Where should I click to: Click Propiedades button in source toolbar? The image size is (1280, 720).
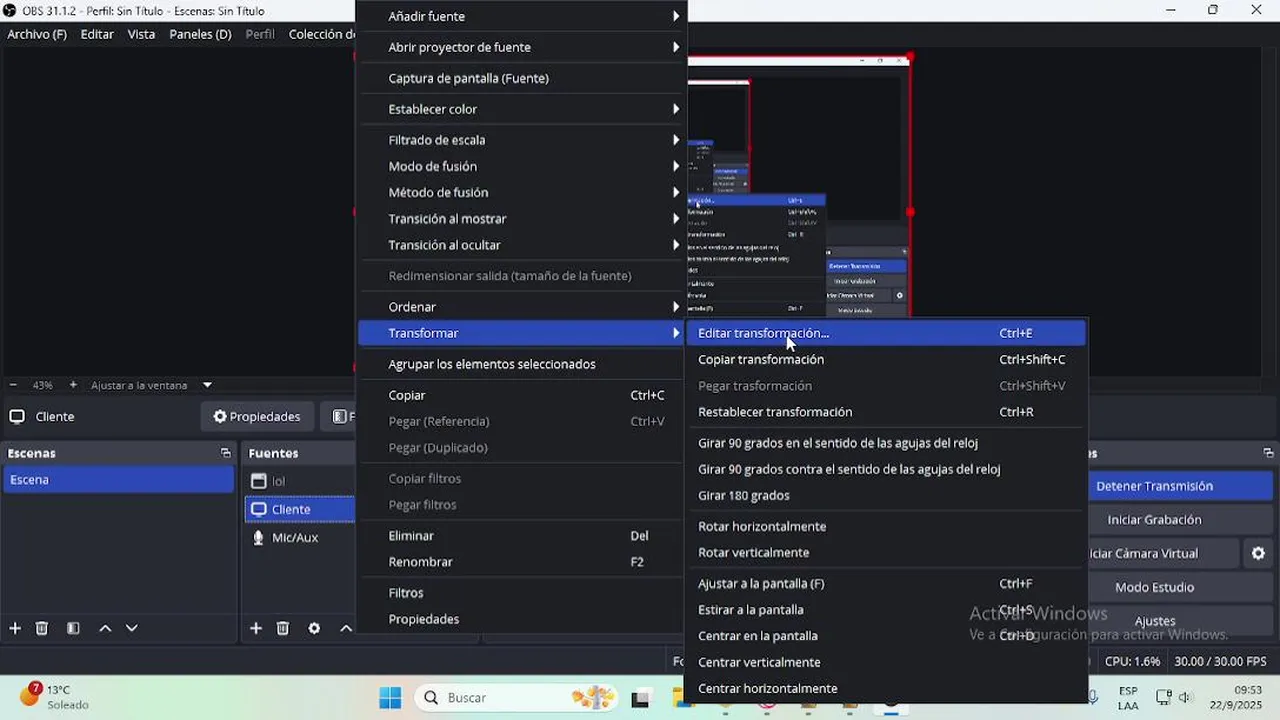click(x=258, y=417)
